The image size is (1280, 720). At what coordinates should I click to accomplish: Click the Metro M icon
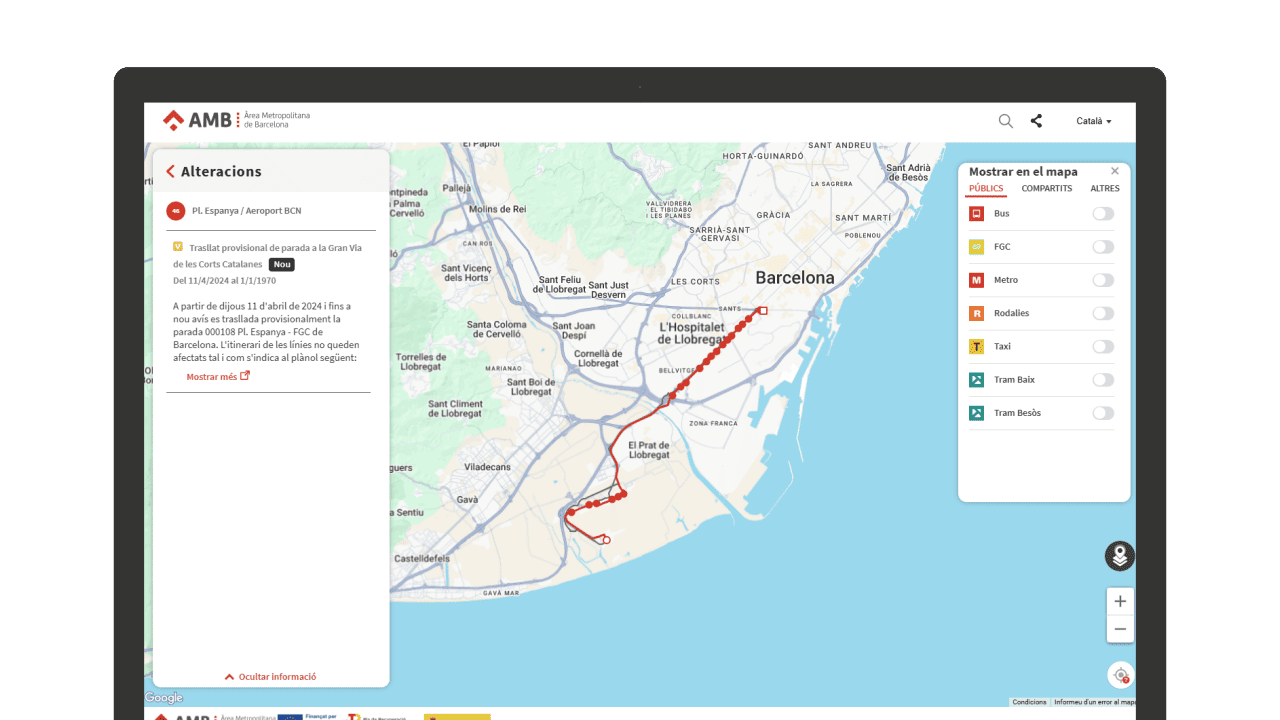coord(976,280)
